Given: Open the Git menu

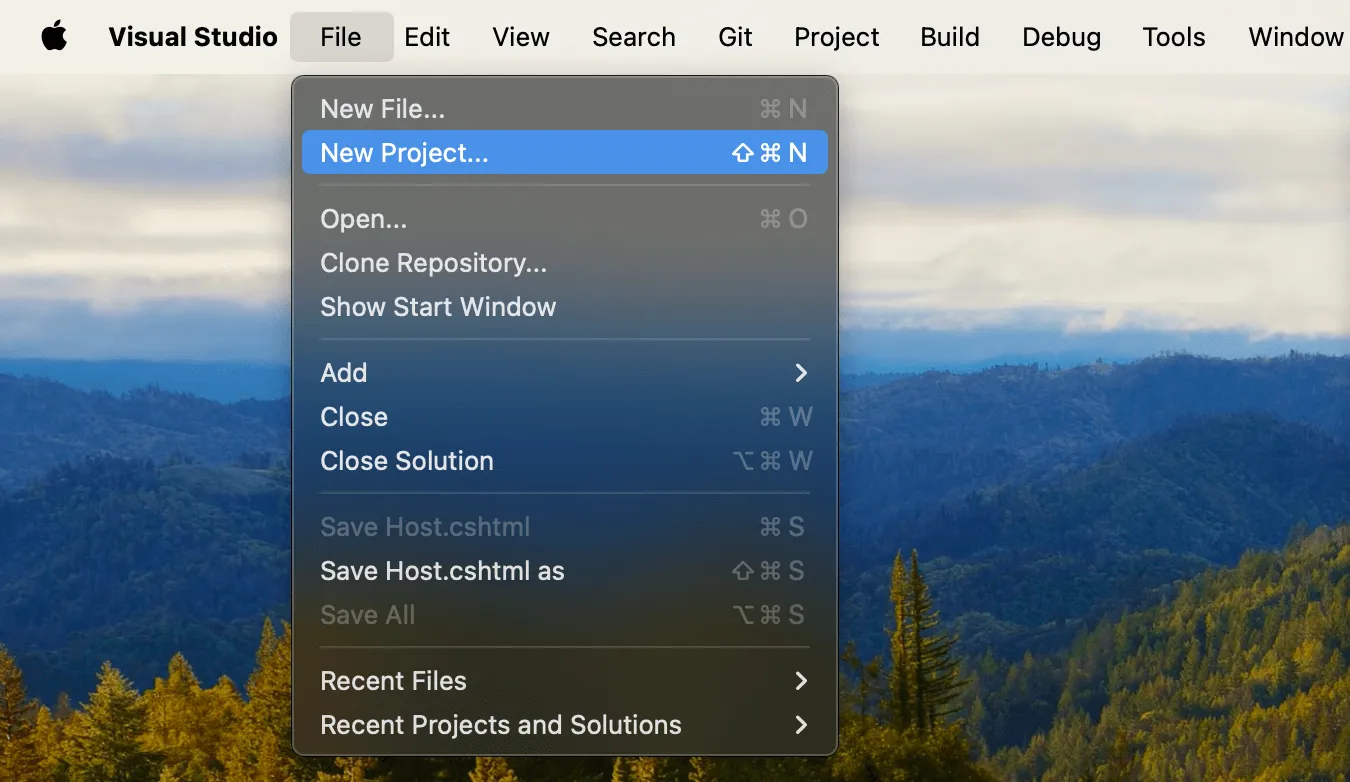Looking at the screenshot, I should (x=735, y=36).
